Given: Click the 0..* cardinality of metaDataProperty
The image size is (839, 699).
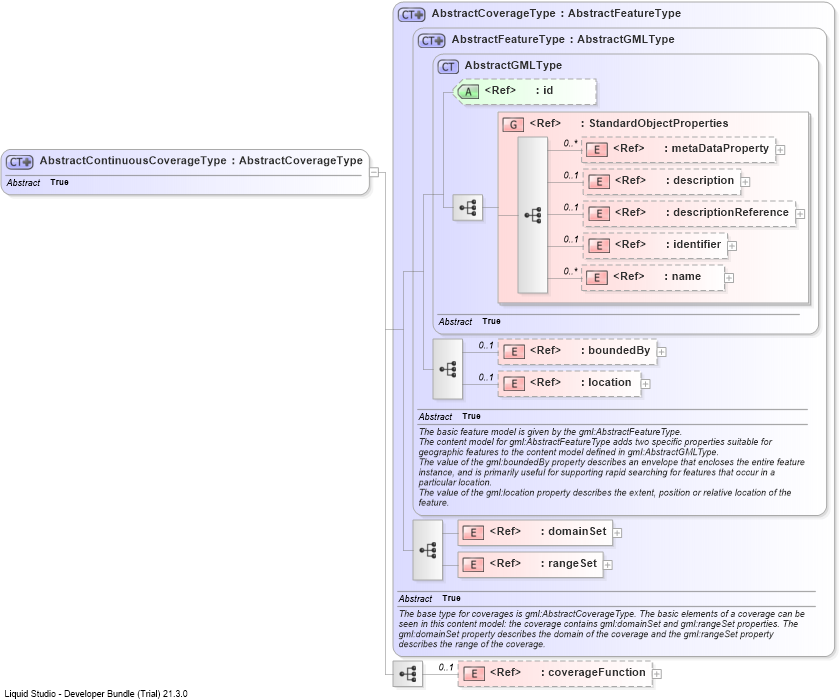Looking at the screenshot, I should (570, 143).
